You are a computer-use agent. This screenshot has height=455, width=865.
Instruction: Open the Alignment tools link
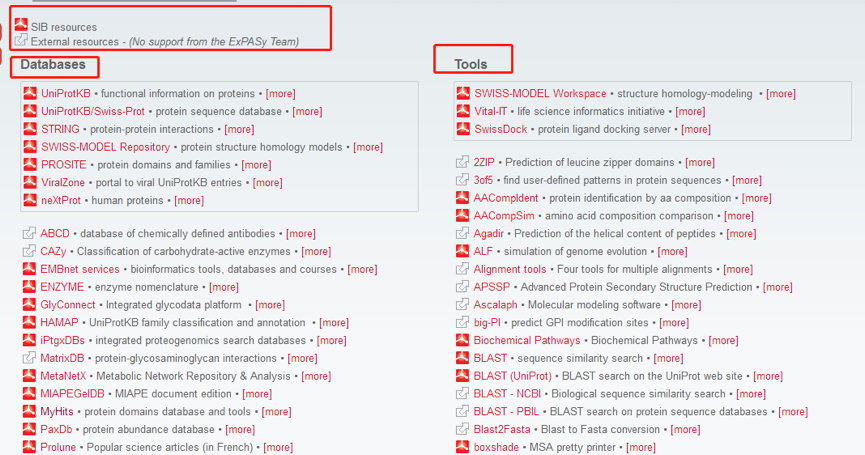[510, 269]
